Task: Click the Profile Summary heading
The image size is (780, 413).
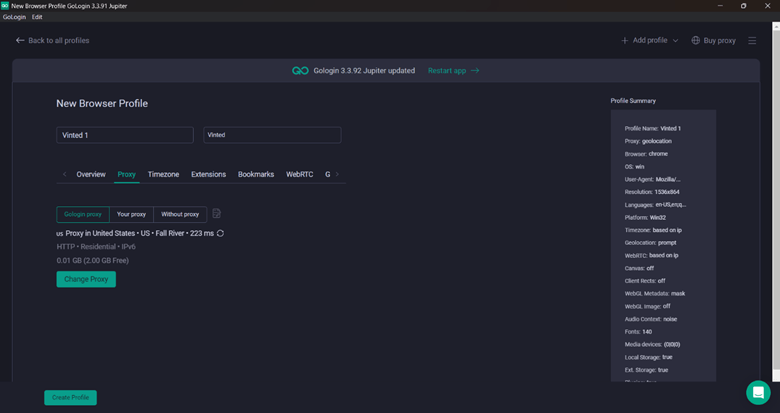Action: (x=633, y=101)
